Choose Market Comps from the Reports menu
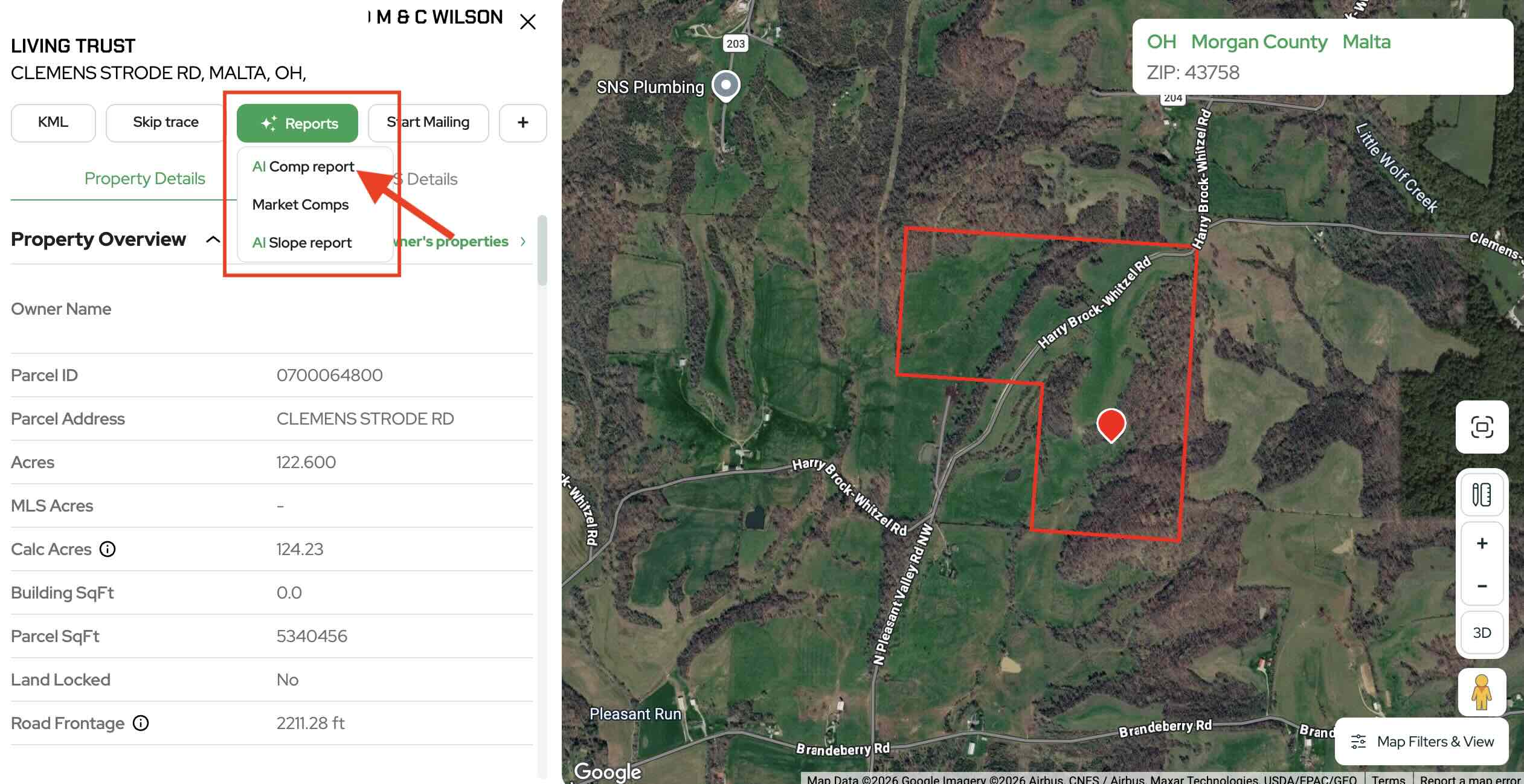Screen dimensions: 1524x784 click(x=300, y=205)
